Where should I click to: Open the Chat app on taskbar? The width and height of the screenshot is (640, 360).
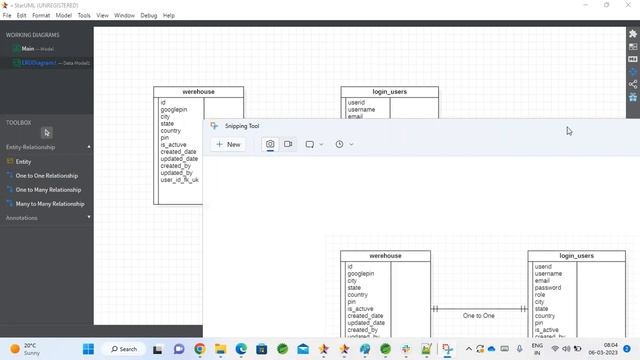[x=179, y=349]
